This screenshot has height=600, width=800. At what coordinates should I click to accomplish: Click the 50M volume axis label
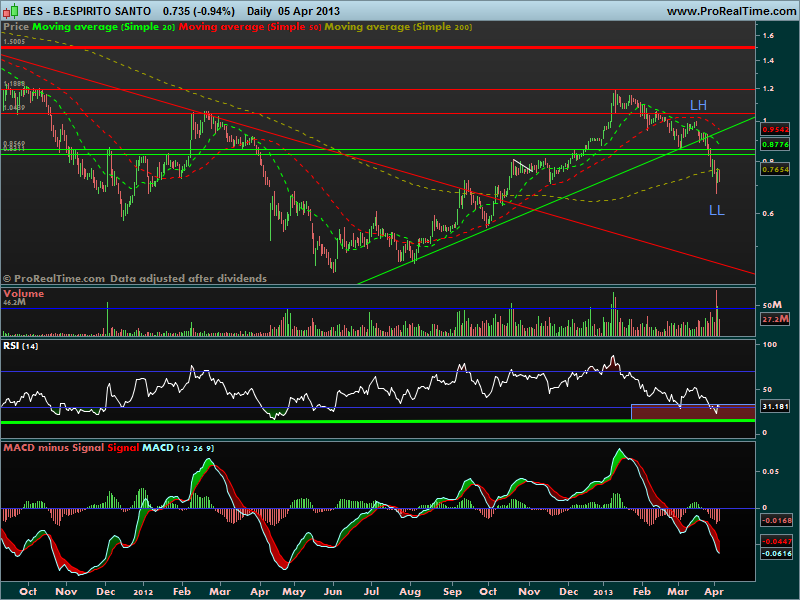(x=772, y=305)
